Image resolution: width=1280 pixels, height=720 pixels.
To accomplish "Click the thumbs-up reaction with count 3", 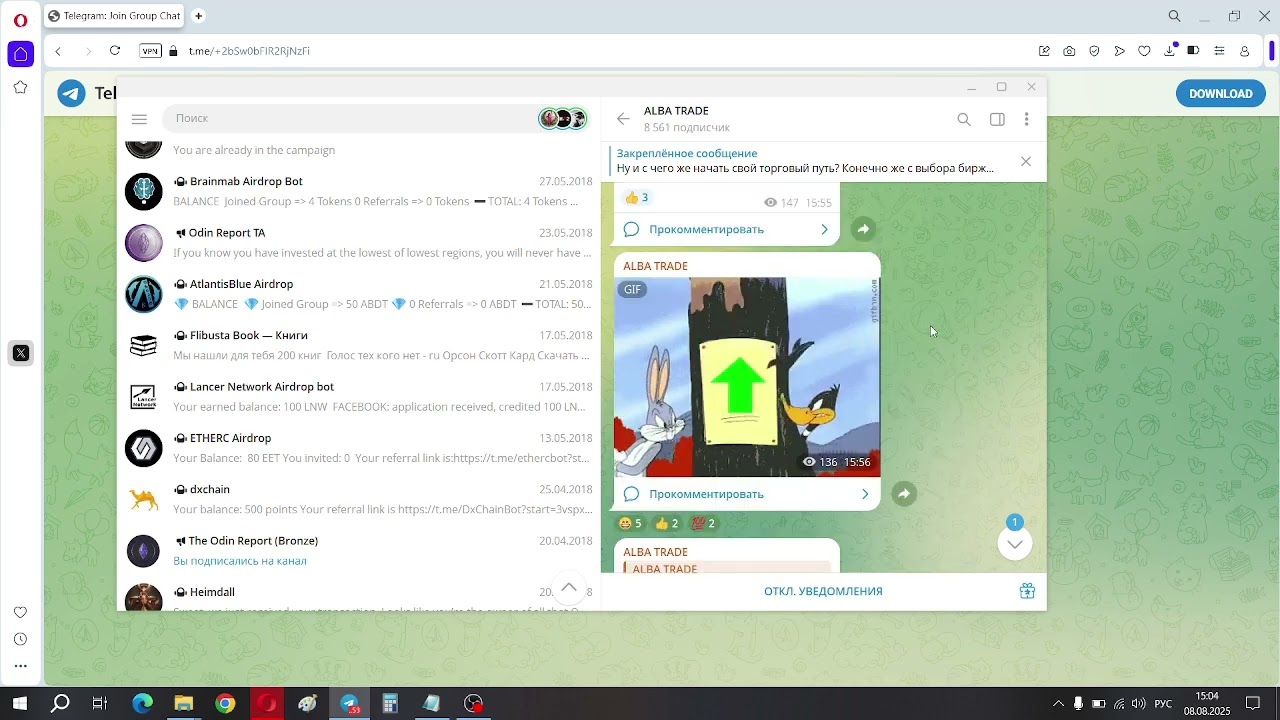I will click(x=636, y=198).
